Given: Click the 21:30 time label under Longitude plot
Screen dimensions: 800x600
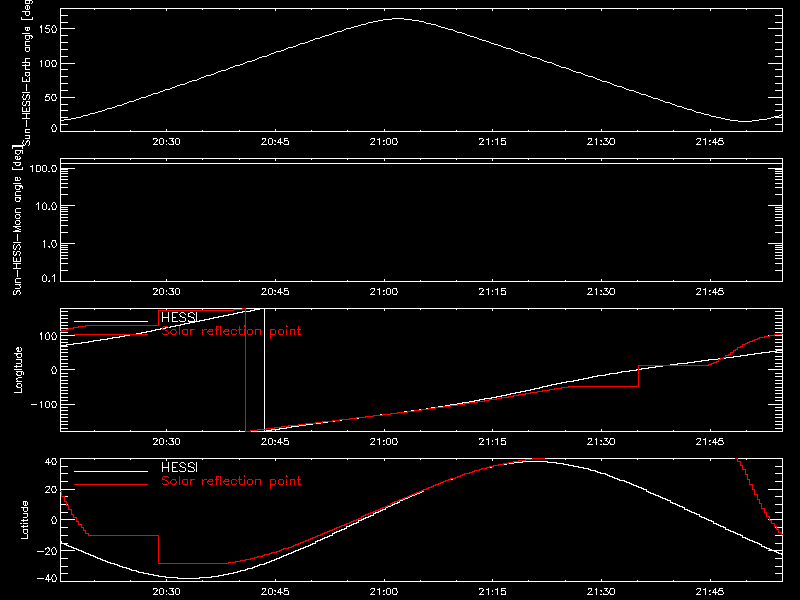Looking at the screenshot, I should [601, 441].
